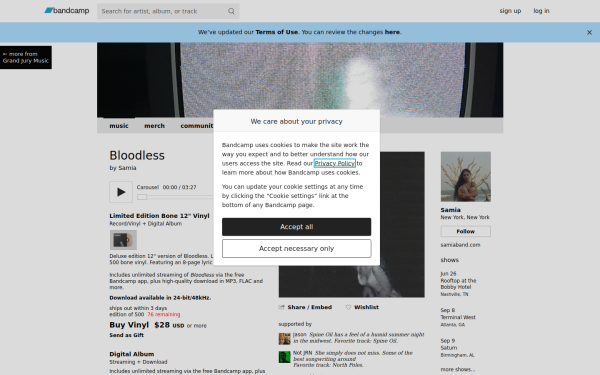600x375 pixels.
Task: Click Send as Gift link
Action: [x=127, y=335]
